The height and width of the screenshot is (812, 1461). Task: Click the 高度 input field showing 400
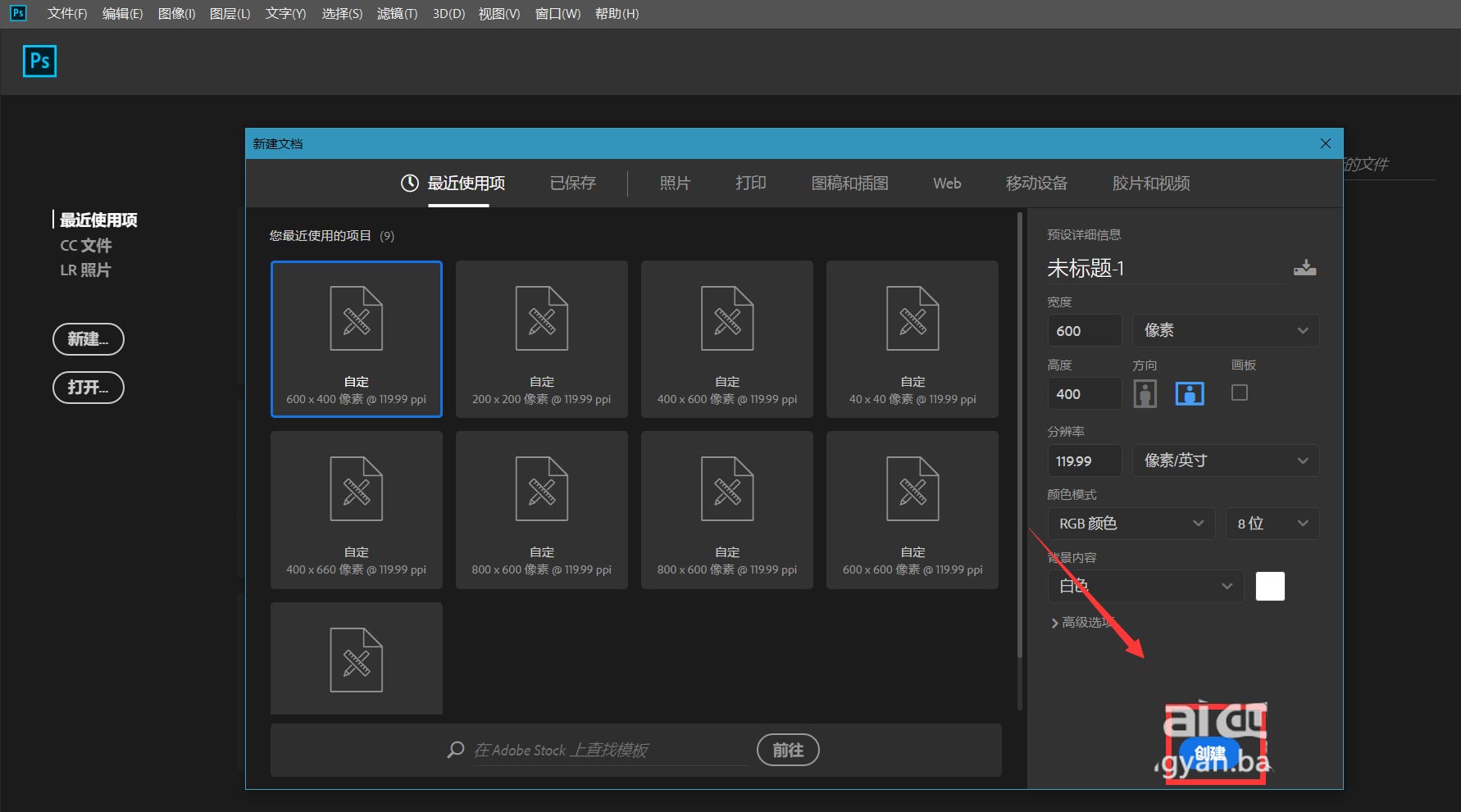[x=1085, y=393]
